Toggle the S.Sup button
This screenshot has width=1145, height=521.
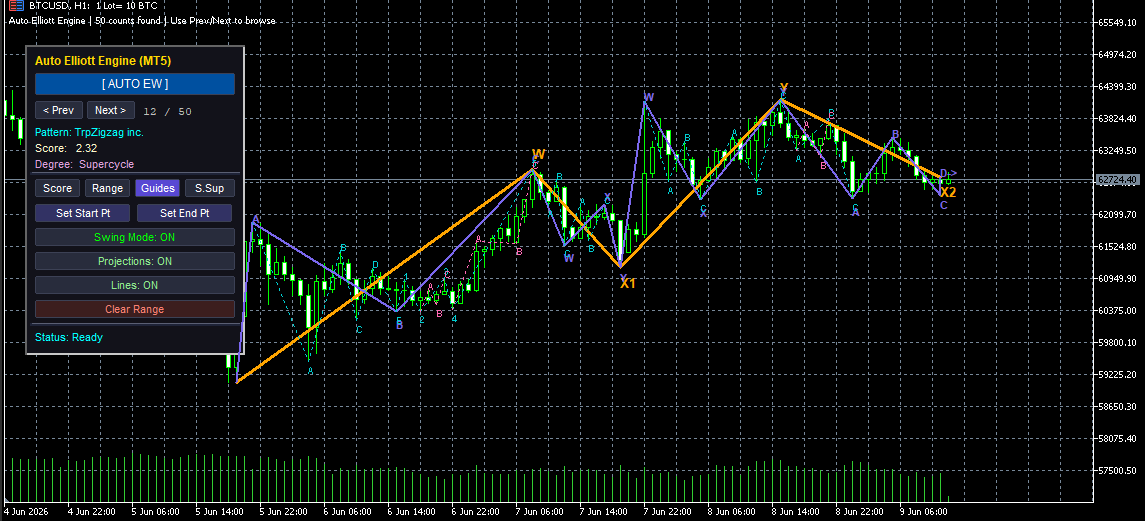point(210,189)
